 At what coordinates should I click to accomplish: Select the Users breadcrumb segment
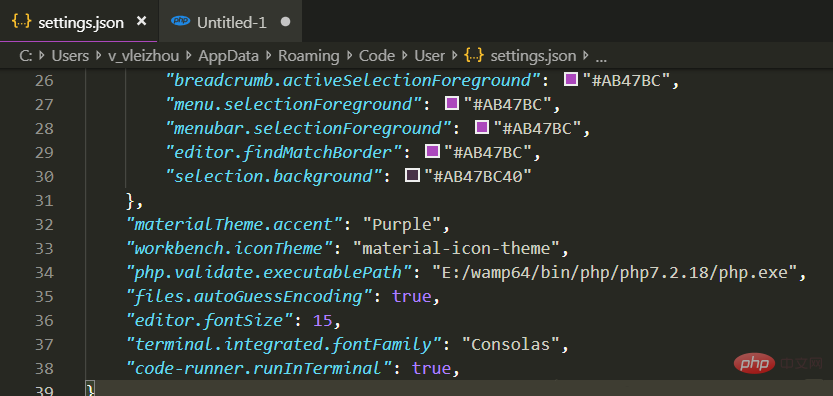(70, 55)
